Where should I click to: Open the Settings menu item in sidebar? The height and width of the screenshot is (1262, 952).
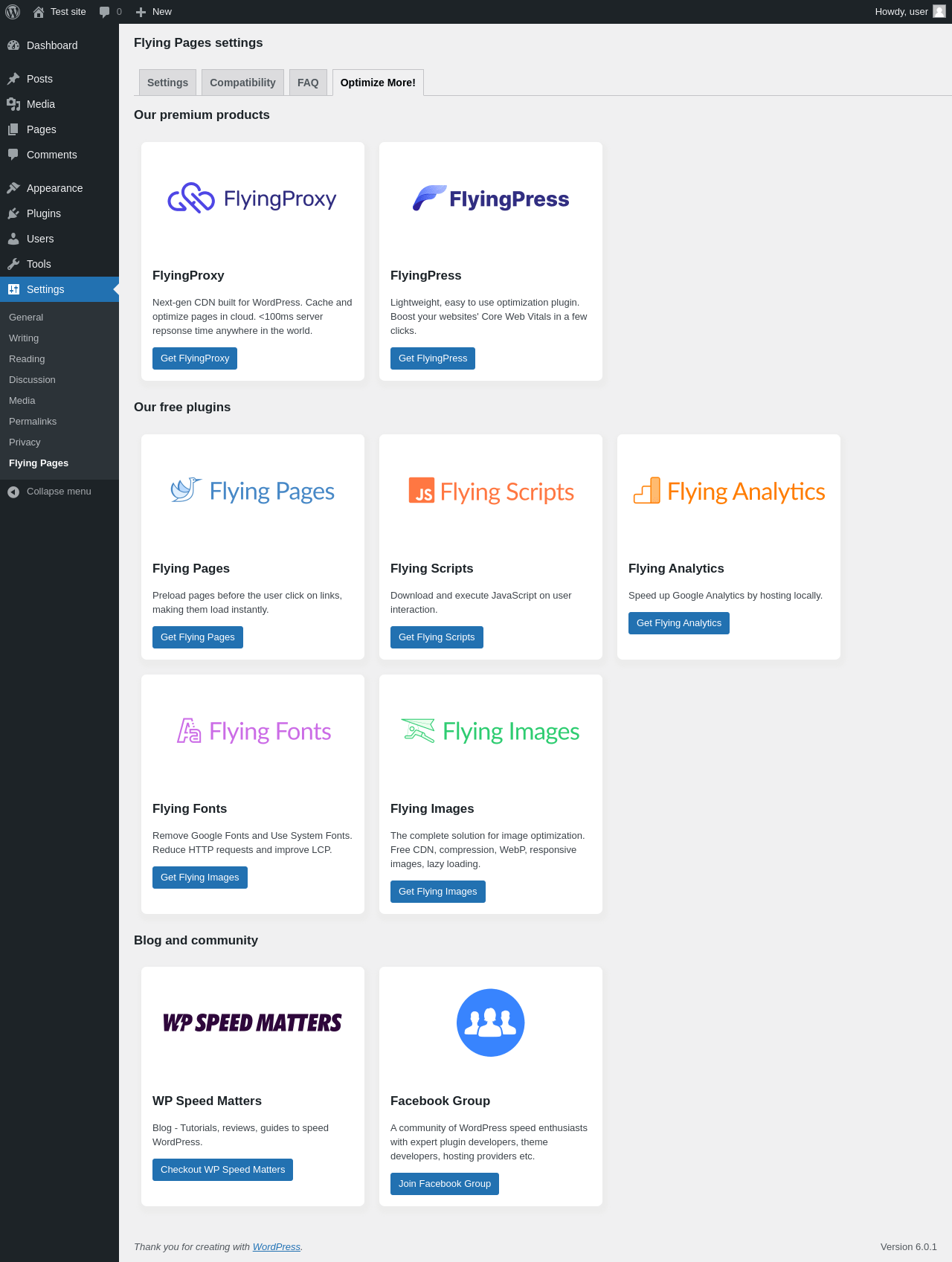[x=59, y=289]
